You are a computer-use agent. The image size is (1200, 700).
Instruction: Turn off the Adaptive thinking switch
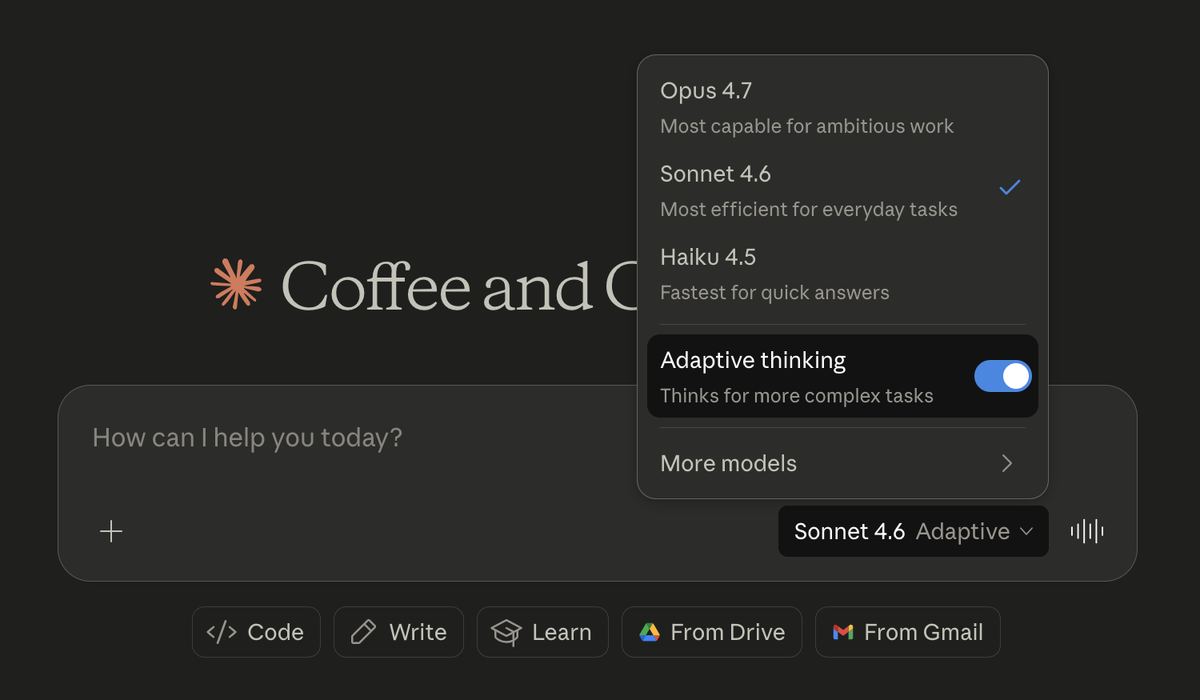pos(1002,376)
